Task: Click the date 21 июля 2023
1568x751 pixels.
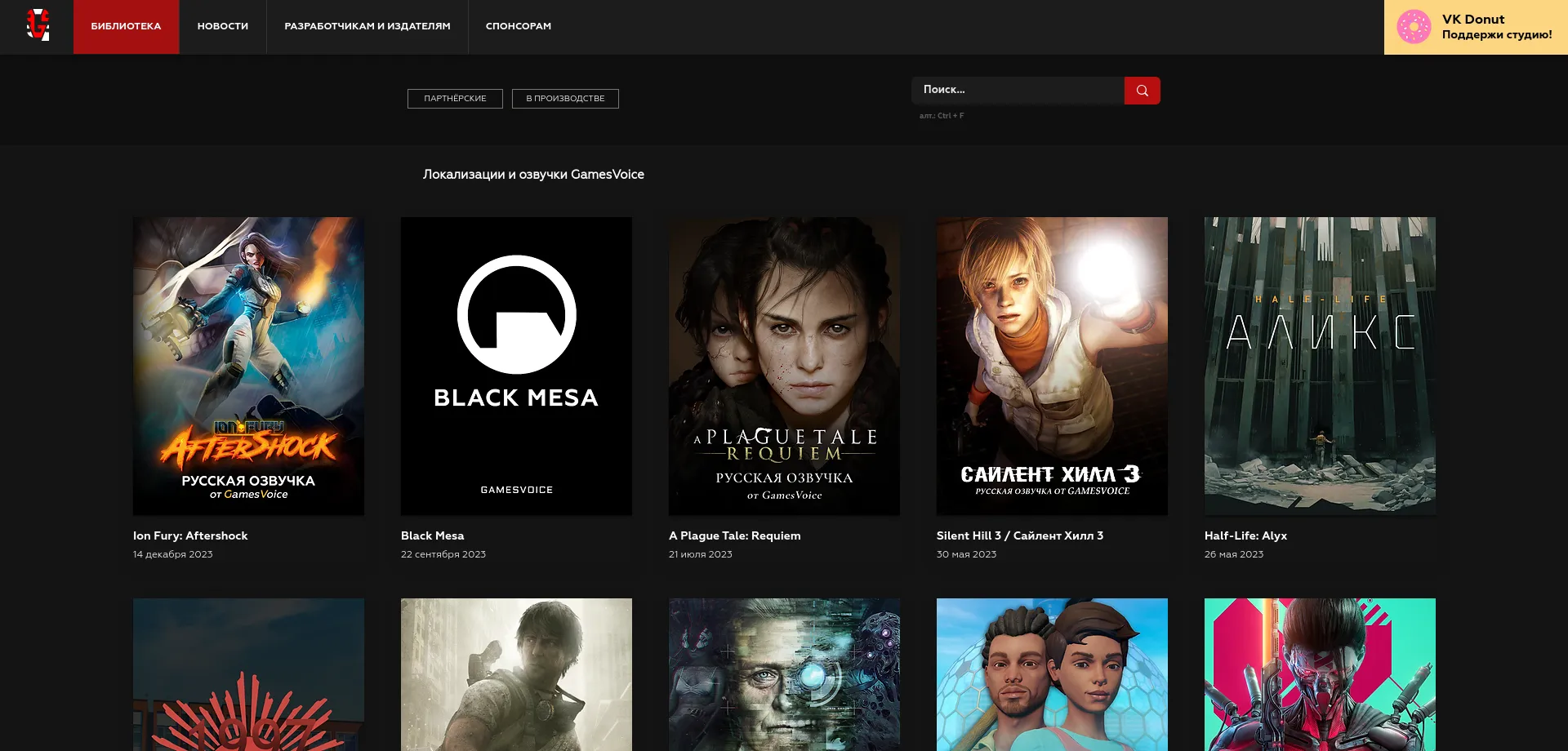Action: [x=700, y=554]
